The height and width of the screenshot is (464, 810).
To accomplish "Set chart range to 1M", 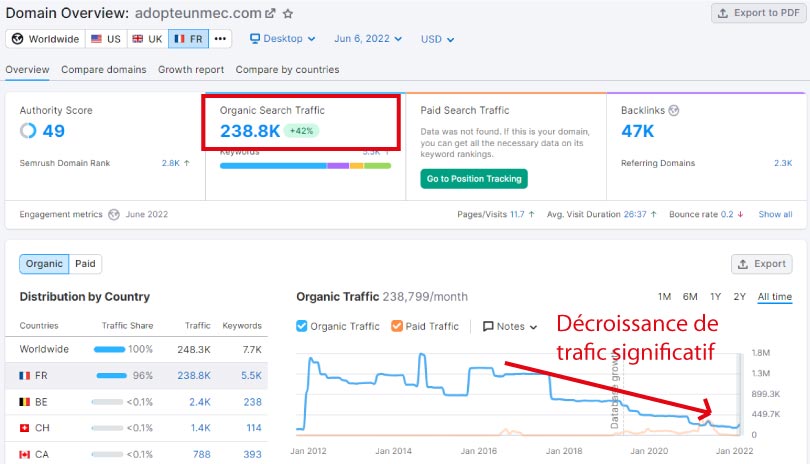I will [x=664, y=297].
